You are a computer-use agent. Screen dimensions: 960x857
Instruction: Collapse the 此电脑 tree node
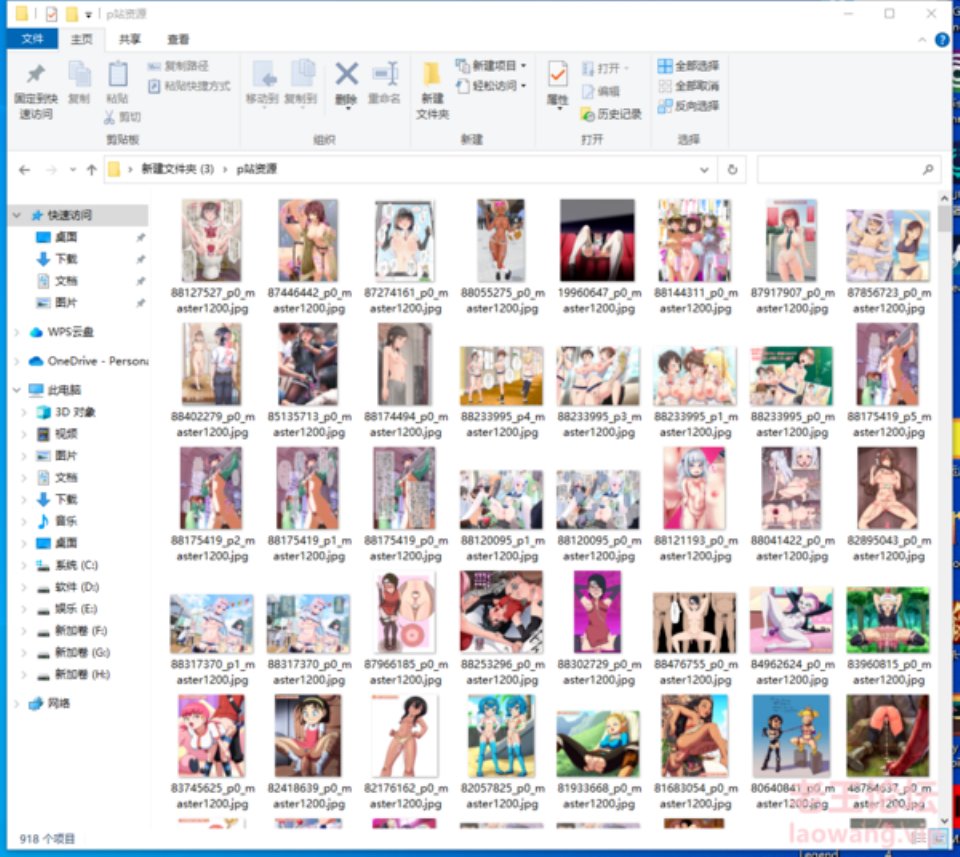(17, 390)
